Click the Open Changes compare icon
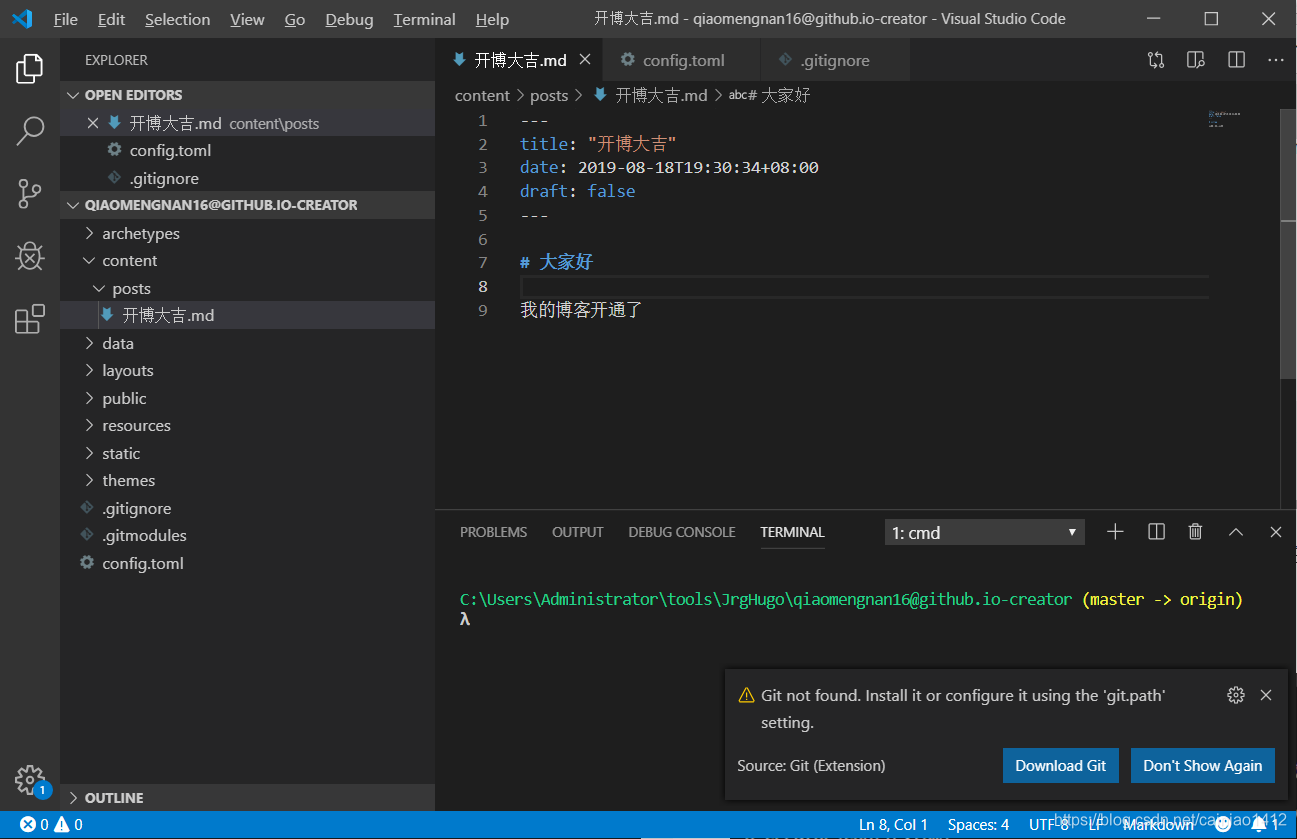Viewport: 1297px width, 839px height. [x=1156, y=60]
